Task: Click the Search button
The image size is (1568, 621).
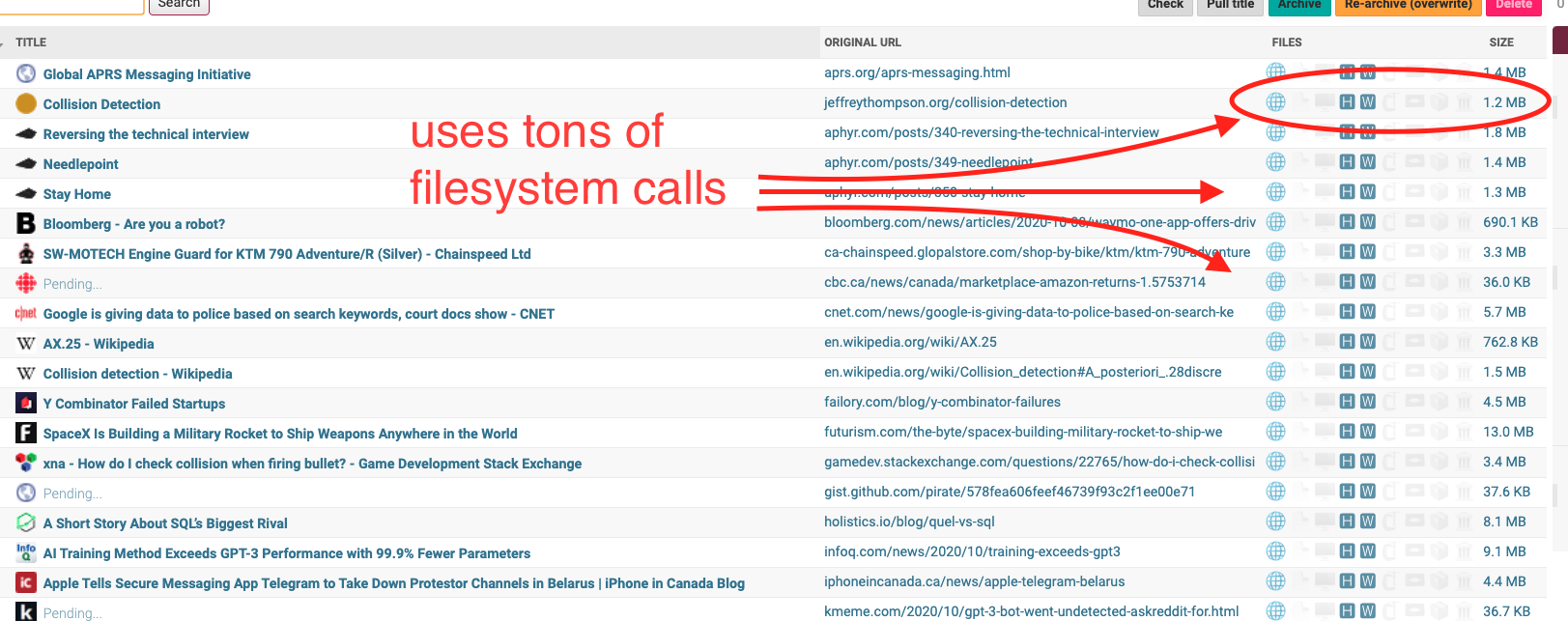Action: [x=180, y=5]
